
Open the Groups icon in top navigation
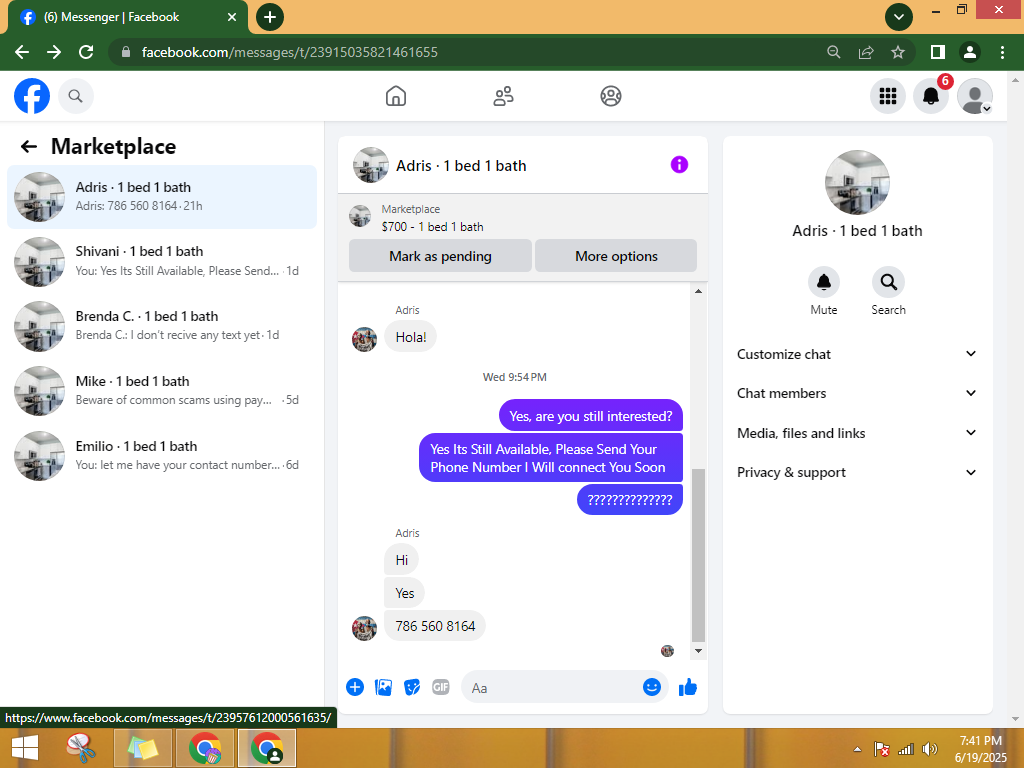pos(611,96)
